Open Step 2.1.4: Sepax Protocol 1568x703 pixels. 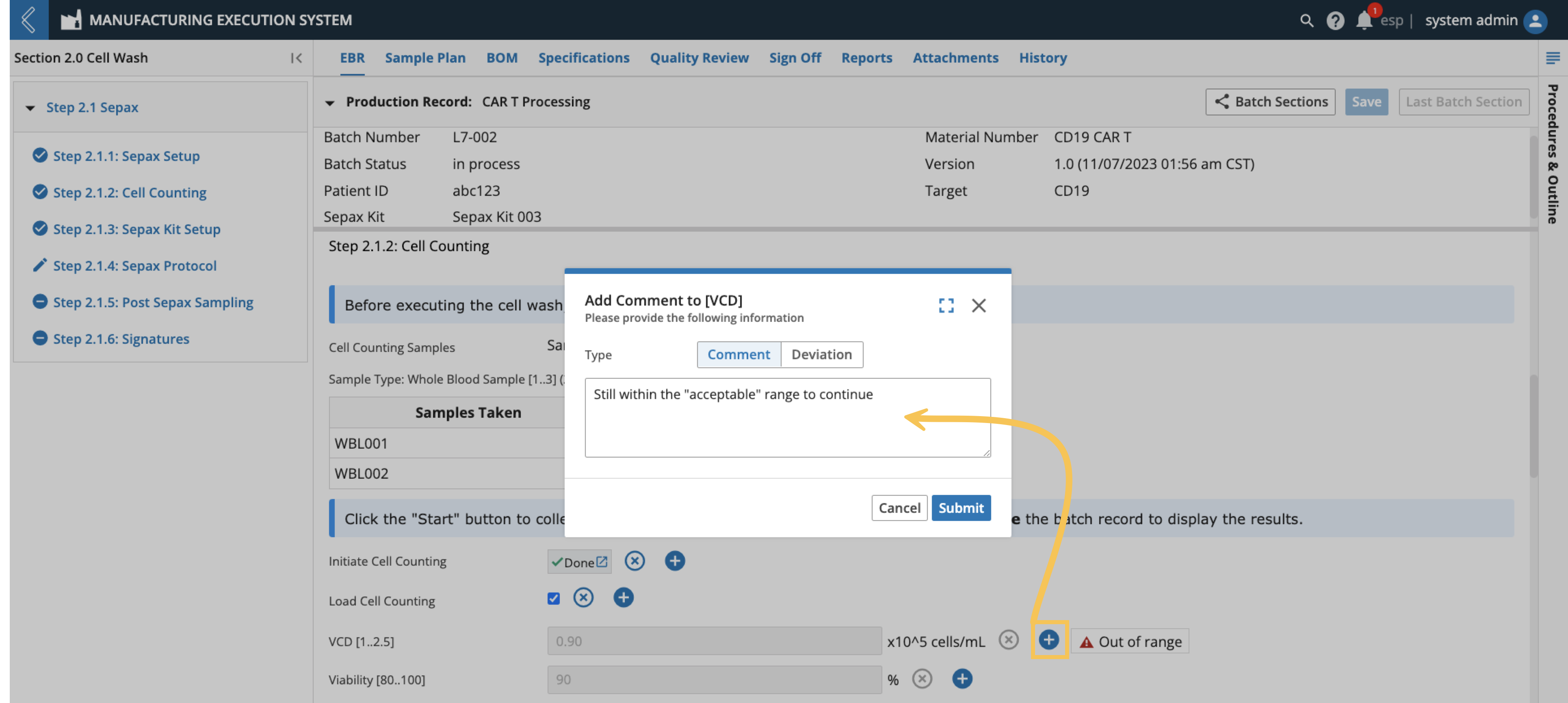(x=134, y=265)
